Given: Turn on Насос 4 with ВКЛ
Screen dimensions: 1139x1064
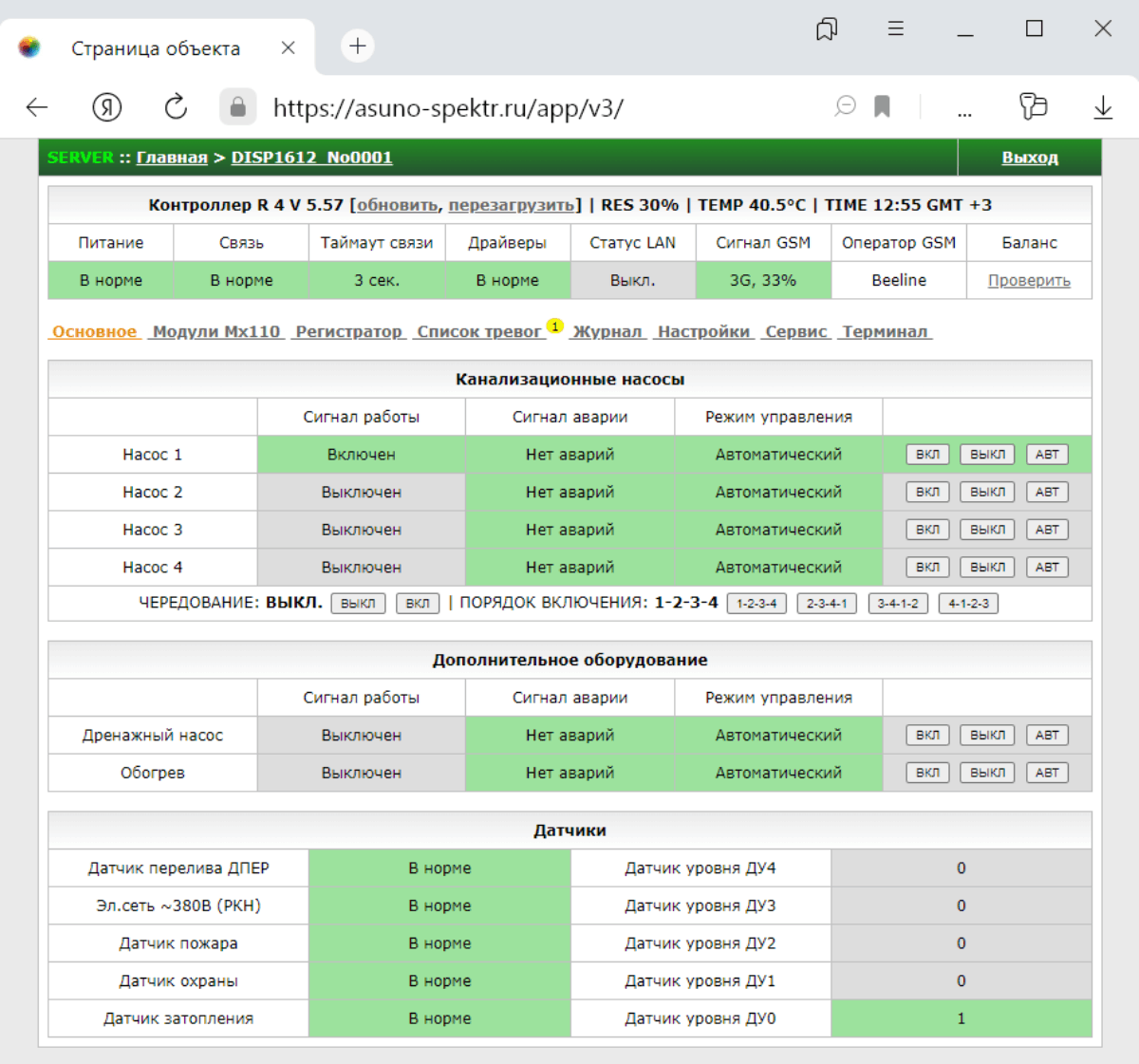Looking at the screenshot, I should pos(927,568).
